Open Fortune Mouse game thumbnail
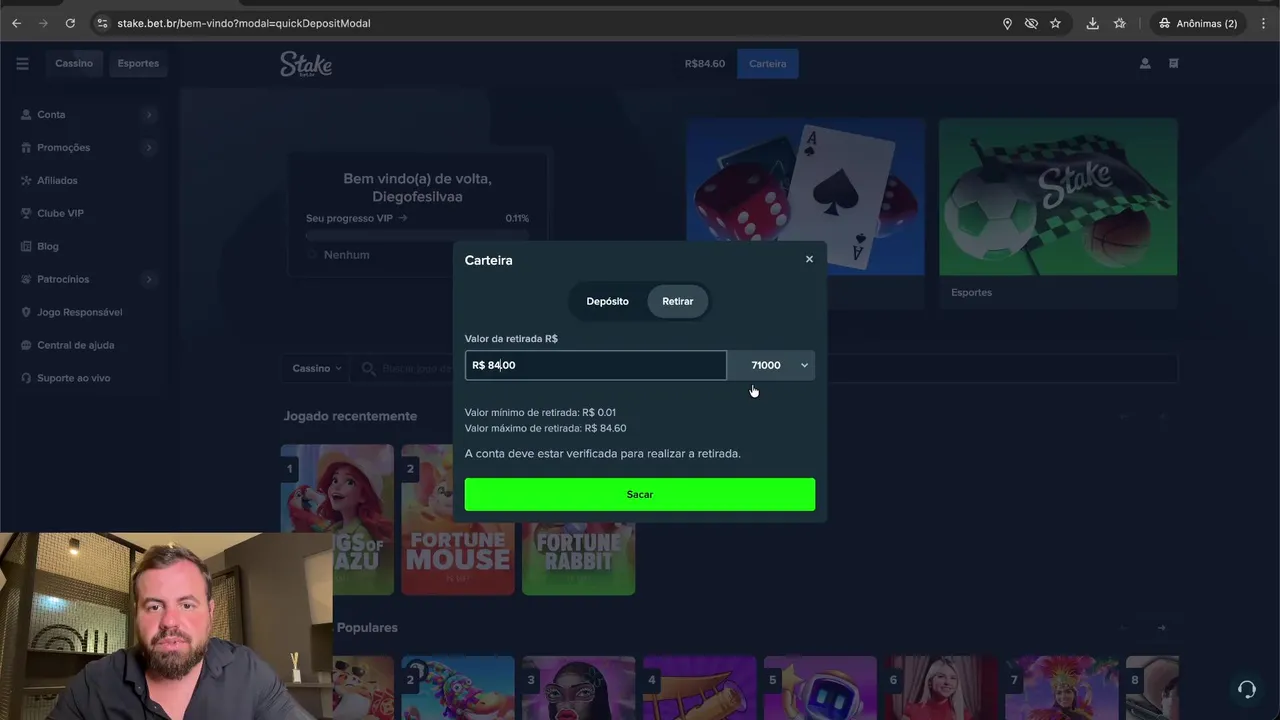This screenshot has width=1280, height=720. coord(458,520)
